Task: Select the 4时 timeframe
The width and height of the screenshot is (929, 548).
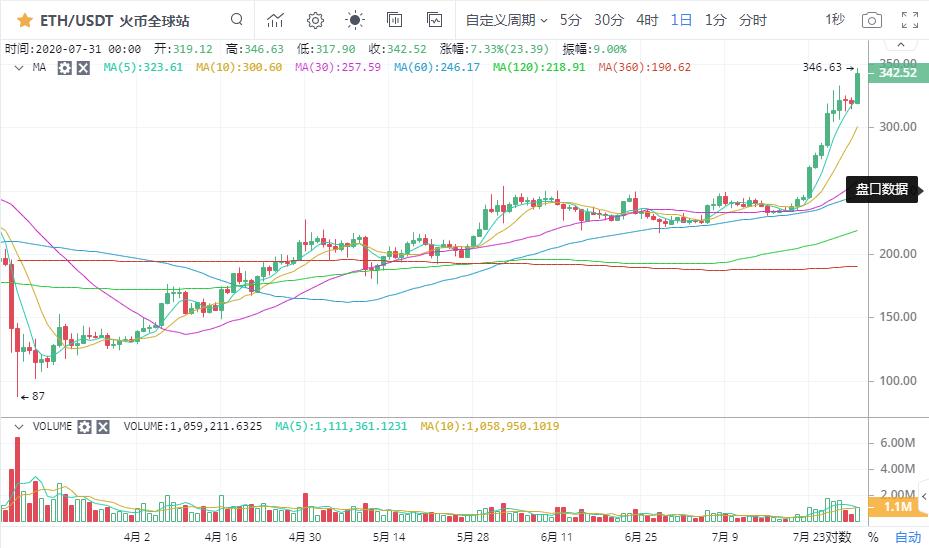Action: (x=647, y=20)
